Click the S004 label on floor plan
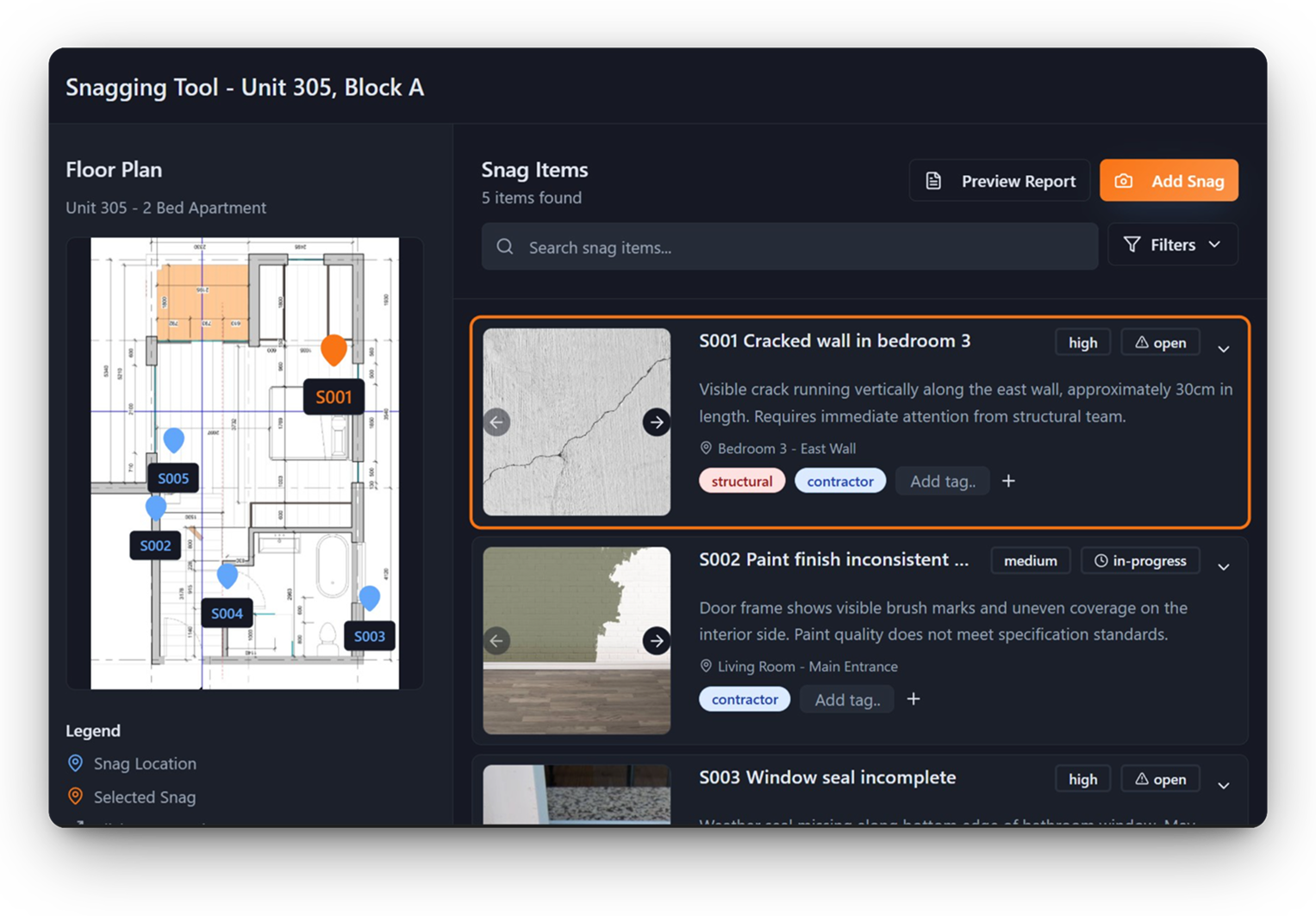 pos(227,614)
